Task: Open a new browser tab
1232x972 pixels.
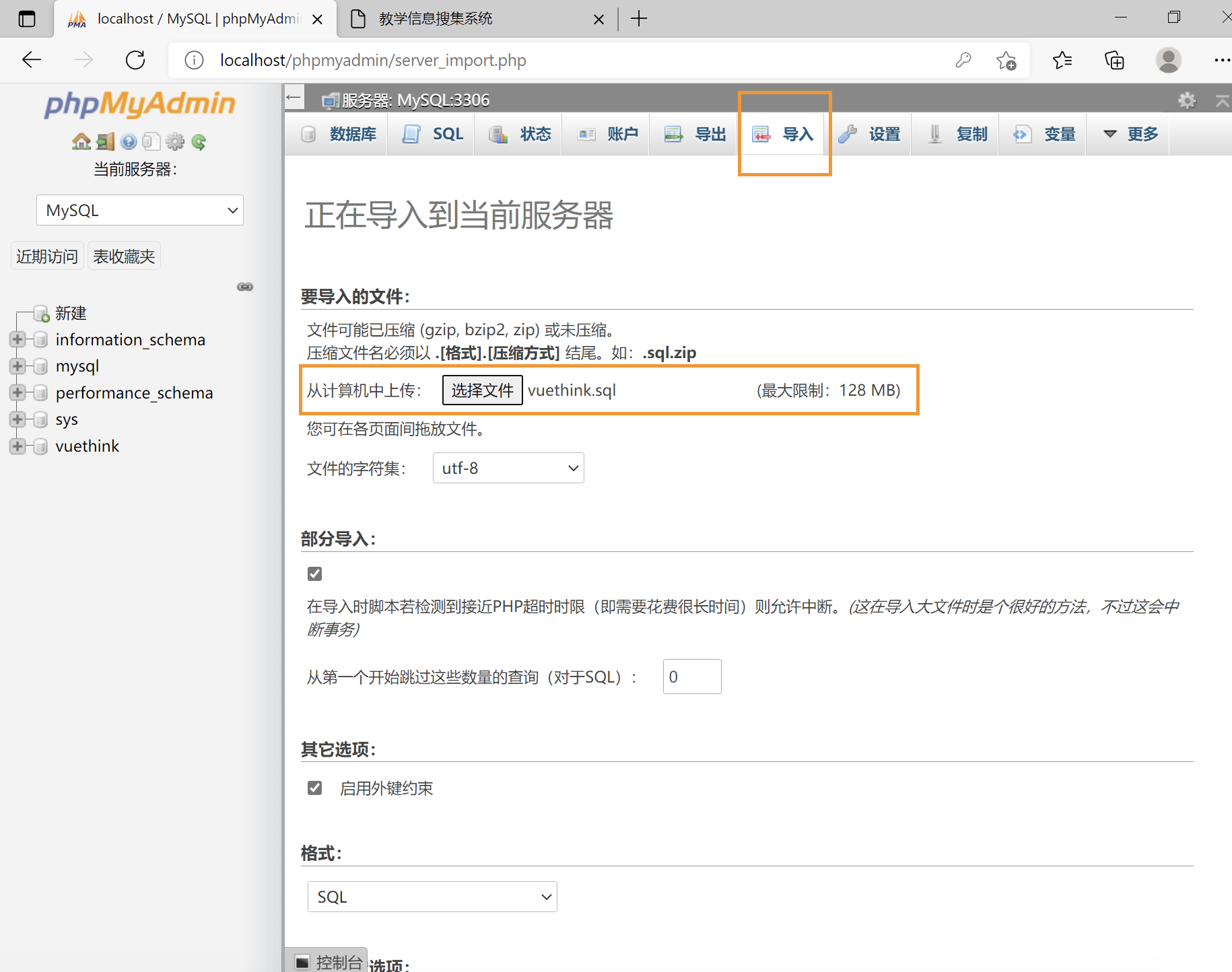Action: 639,19
